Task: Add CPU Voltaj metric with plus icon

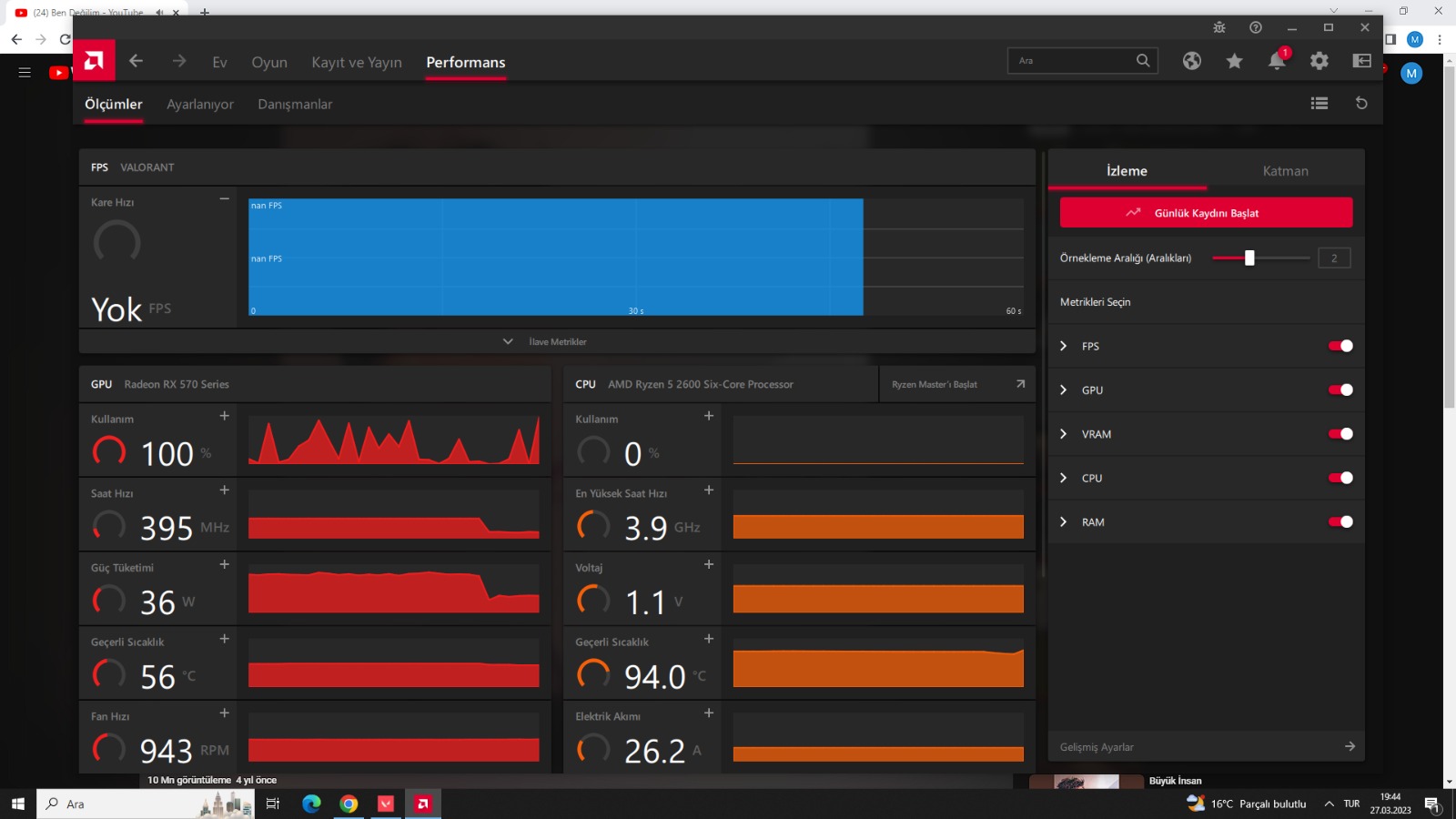Action: (x=709, y=565)
